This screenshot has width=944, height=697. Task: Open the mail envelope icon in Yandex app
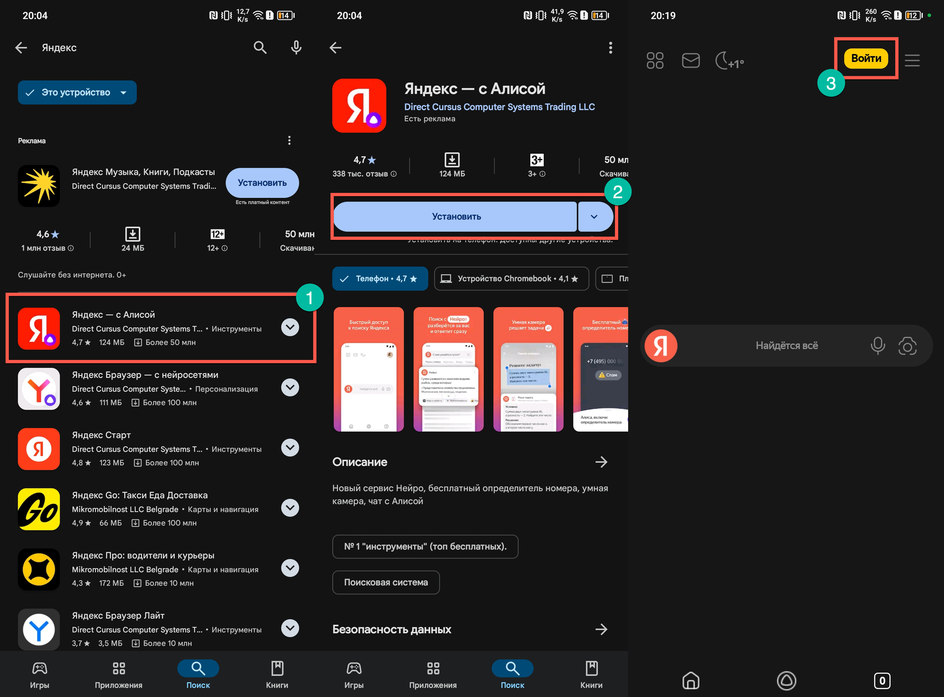(691, 60)
